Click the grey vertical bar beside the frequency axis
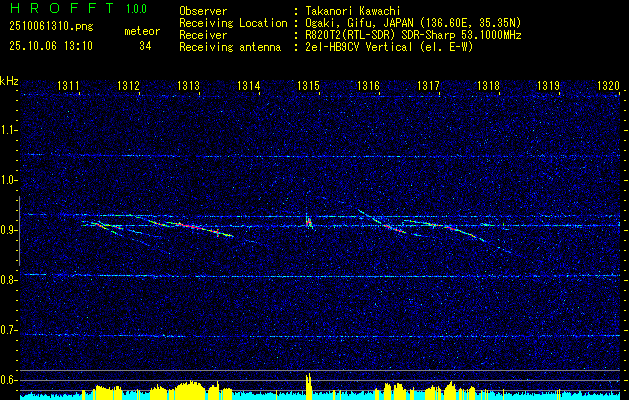629x400 pixels. tap(19, 231)
